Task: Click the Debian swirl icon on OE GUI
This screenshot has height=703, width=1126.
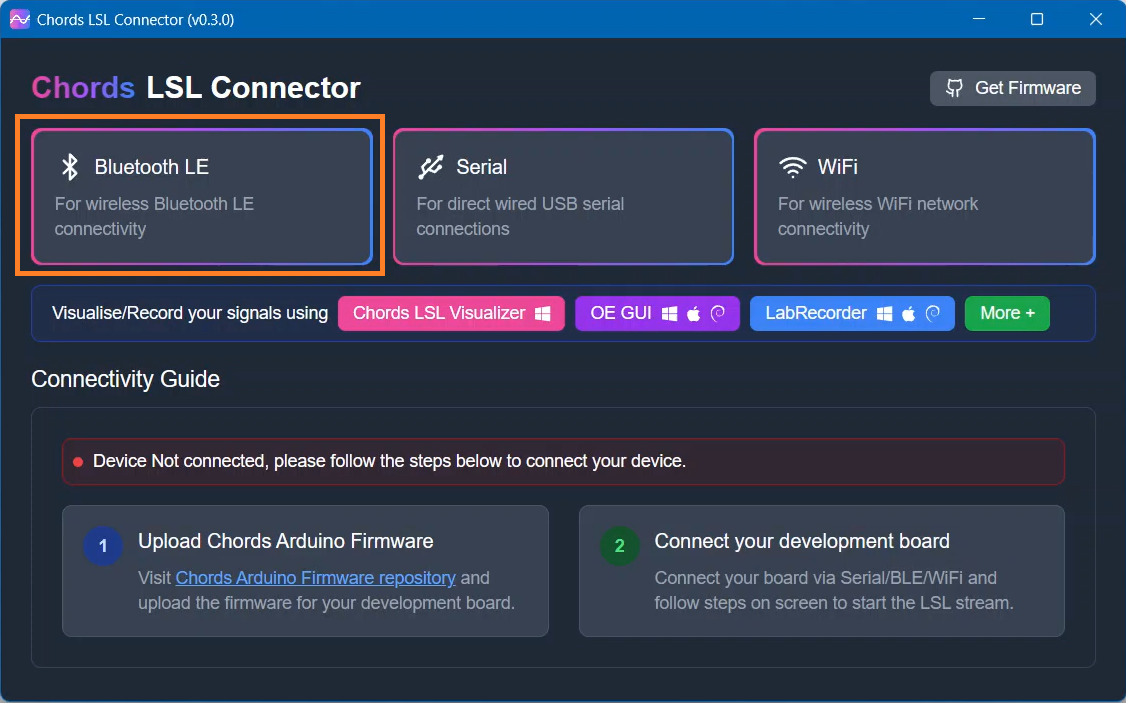Action: (x=718, y=314)
